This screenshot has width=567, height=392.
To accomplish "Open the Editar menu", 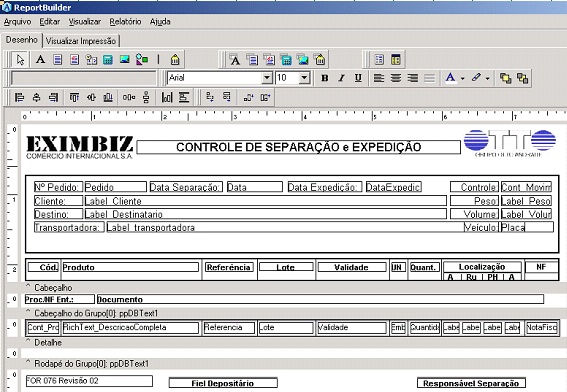I will tap(50, 22).
